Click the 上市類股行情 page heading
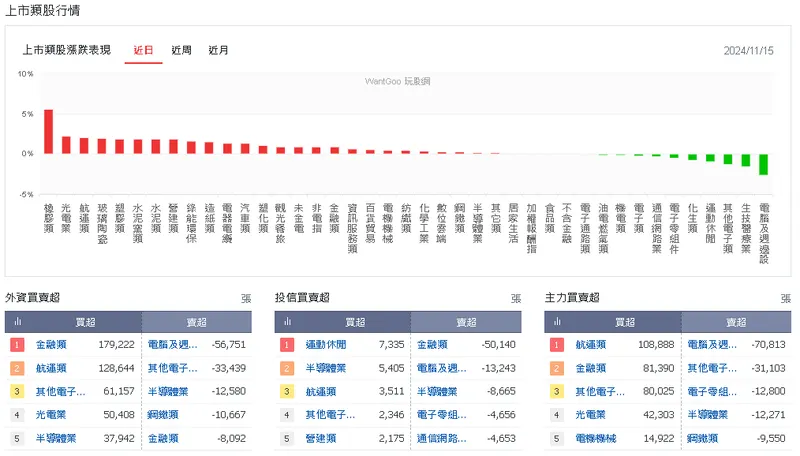800x456 pixels. click(x=42, y=10)
